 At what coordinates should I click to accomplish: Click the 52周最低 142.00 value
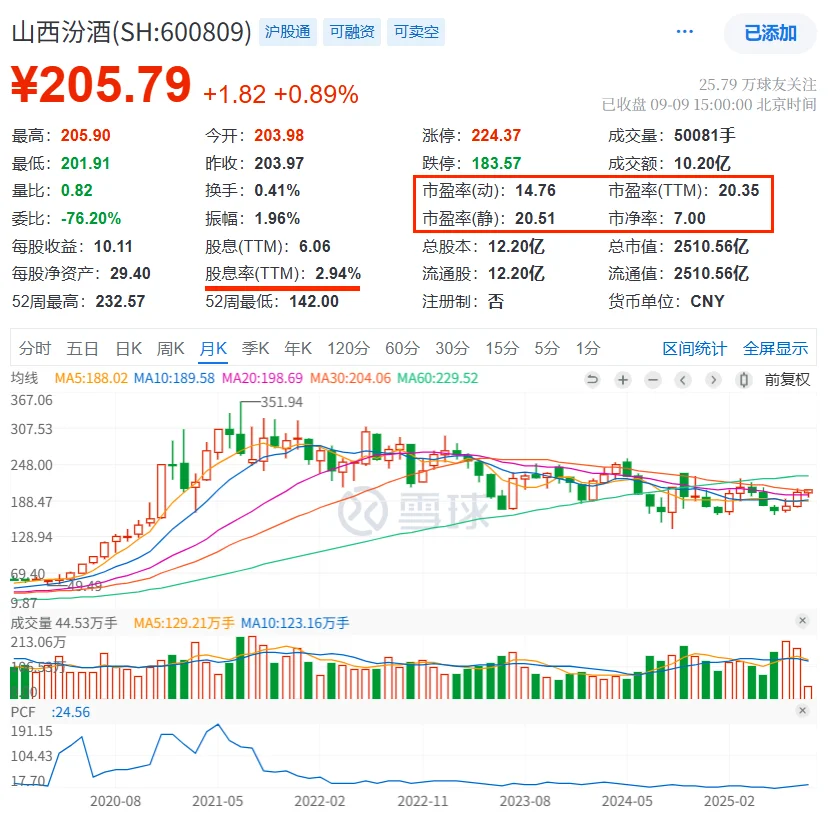click(x=314, y=302)
